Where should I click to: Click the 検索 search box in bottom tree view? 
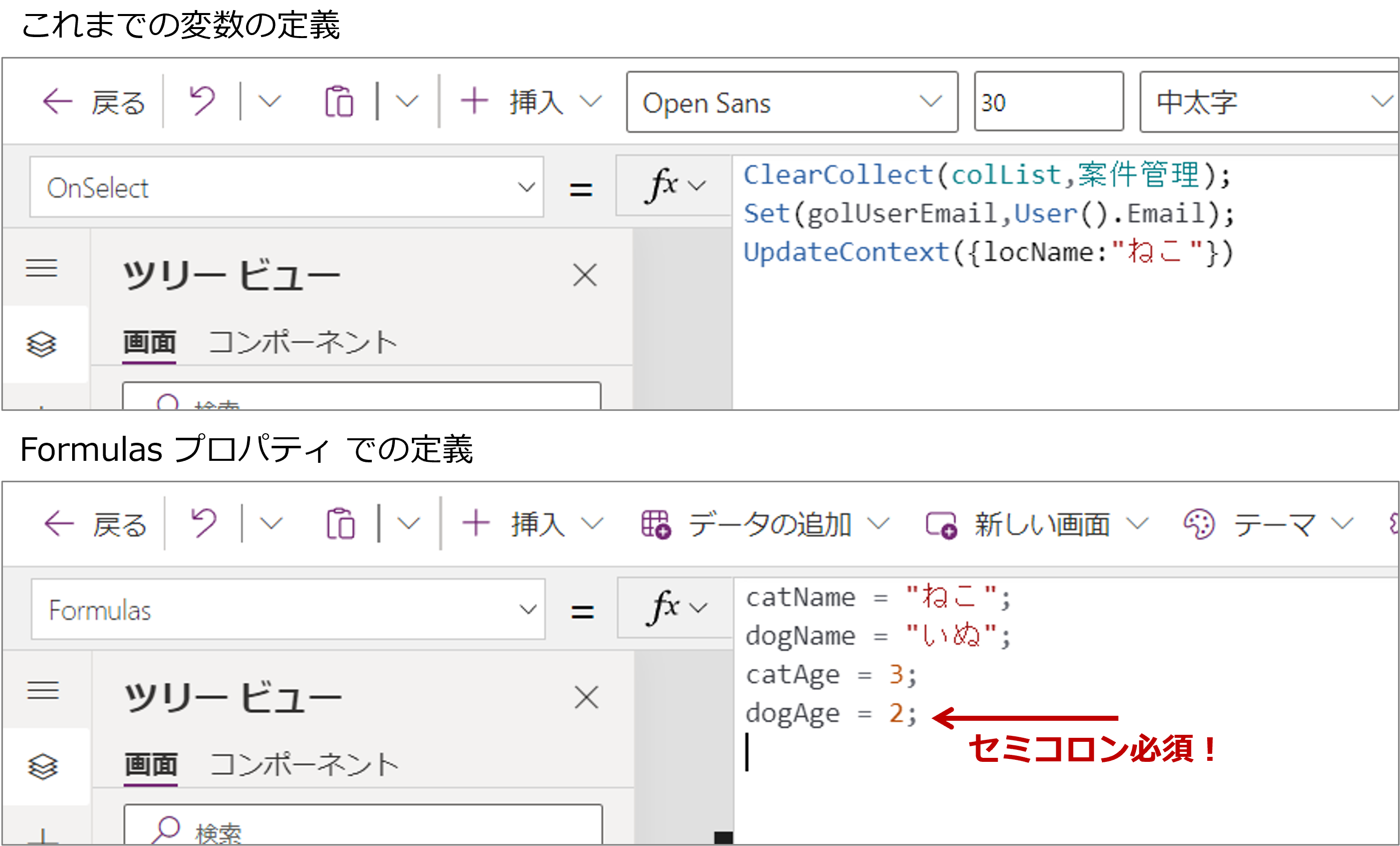point(363,824)
